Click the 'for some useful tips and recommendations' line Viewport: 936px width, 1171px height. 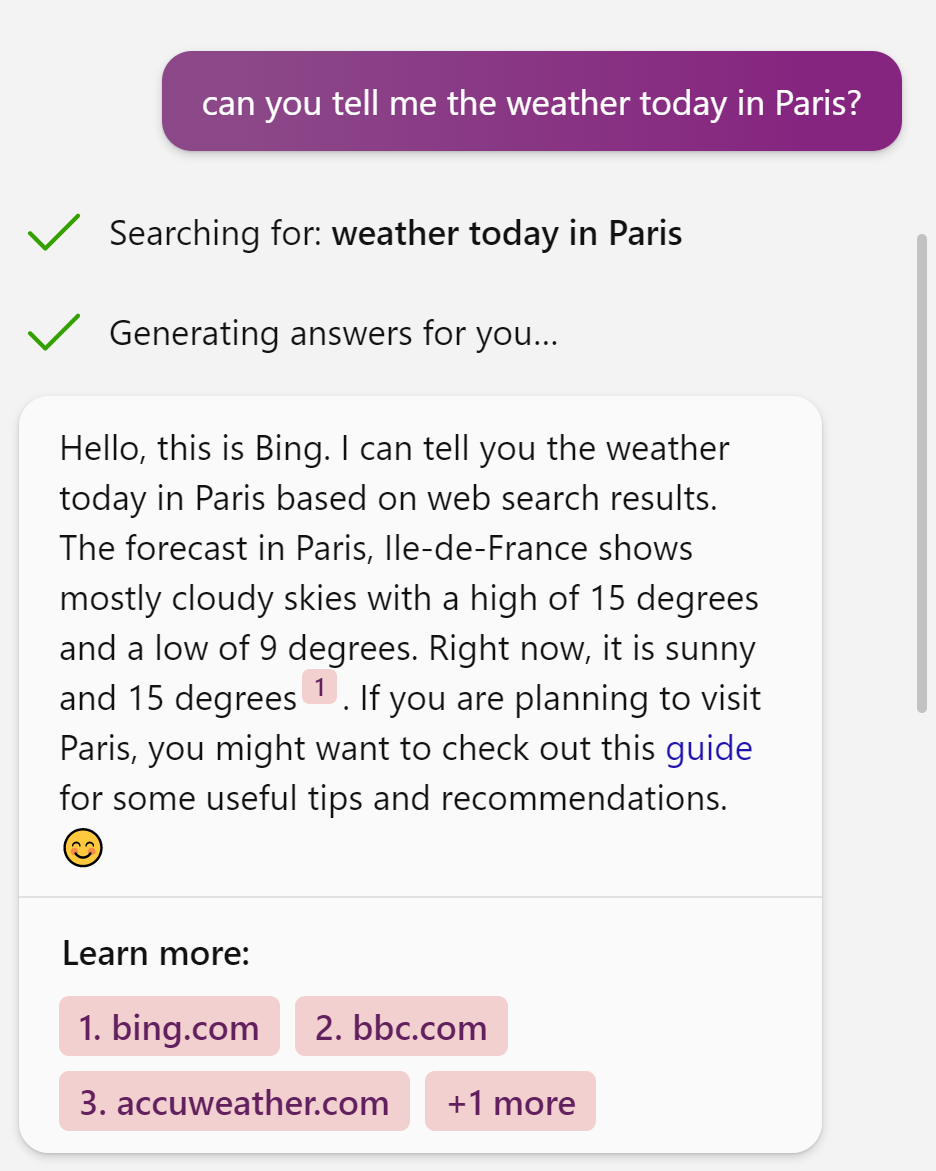tap(394, 798)
